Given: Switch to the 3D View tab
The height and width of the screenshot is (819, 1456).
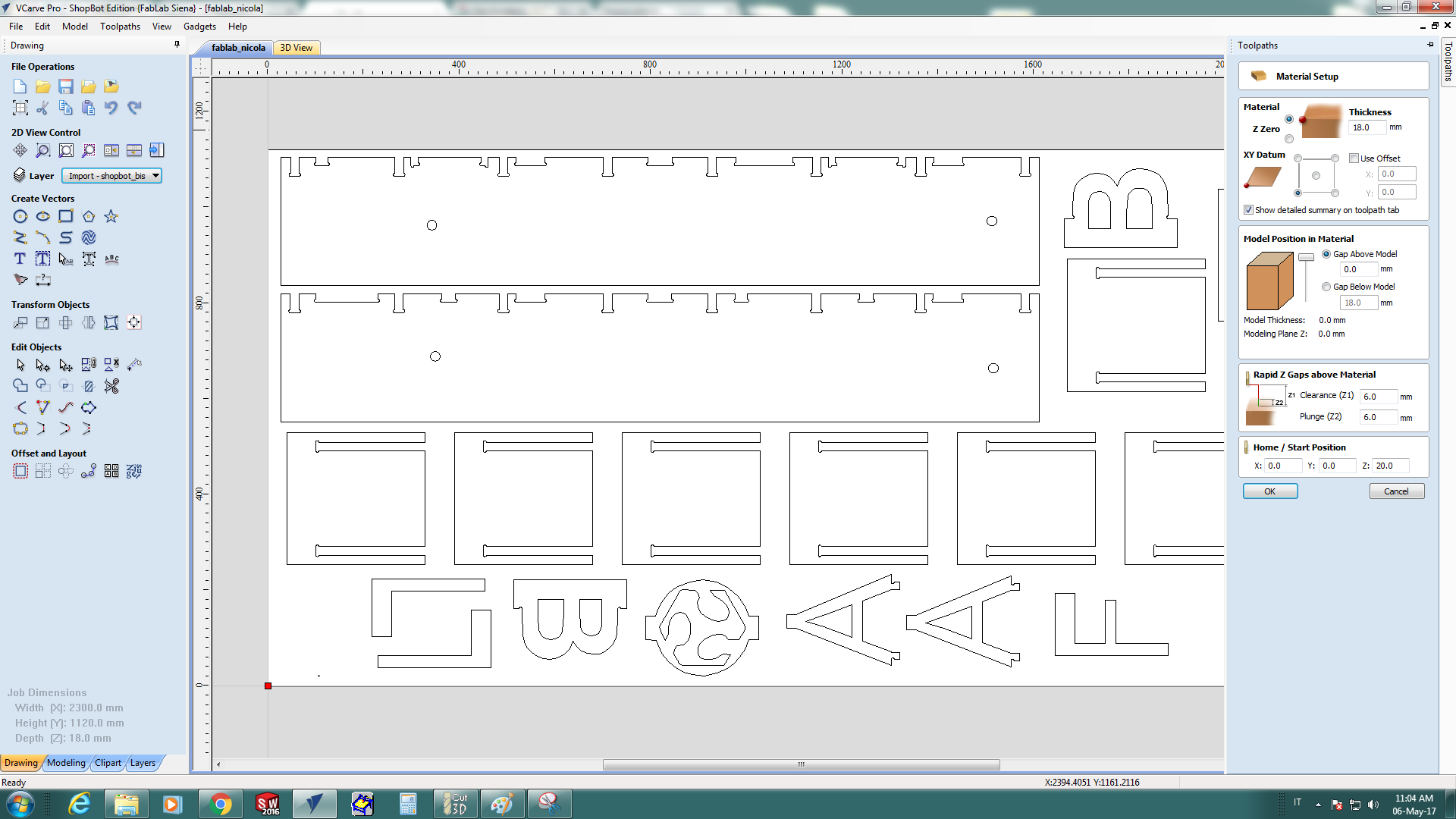Looking at the screenshot, I should tap(296, 48).
